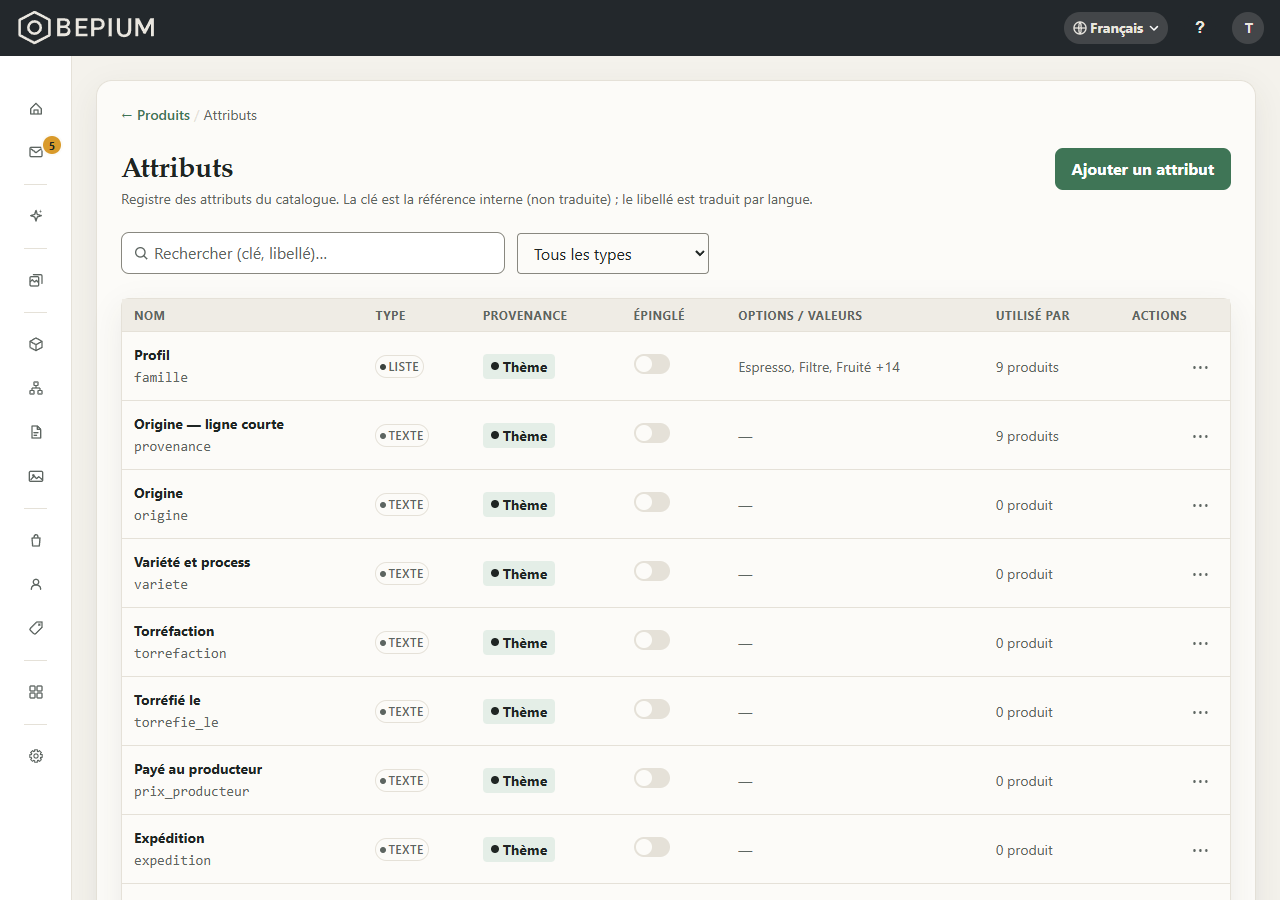The width and height of the screenshot is (1280, 900).
Task: Open the four-squares apps grid sidebar icon
Action: pyautogui.click(x=36, y=692)
